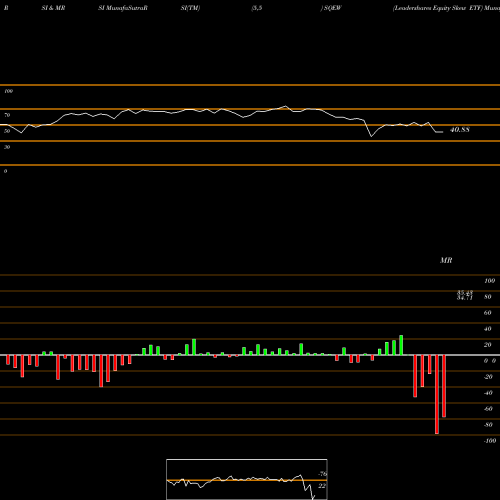Click the RSI axis label 30
Screen dimensions: 500x500
(7, 147)
